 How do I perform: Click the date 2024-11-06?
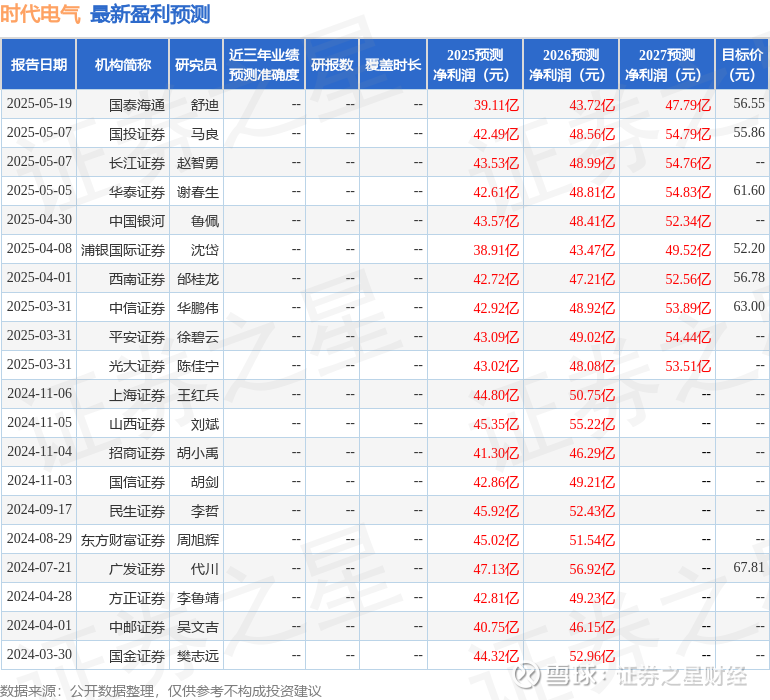(x=39, y=393)
